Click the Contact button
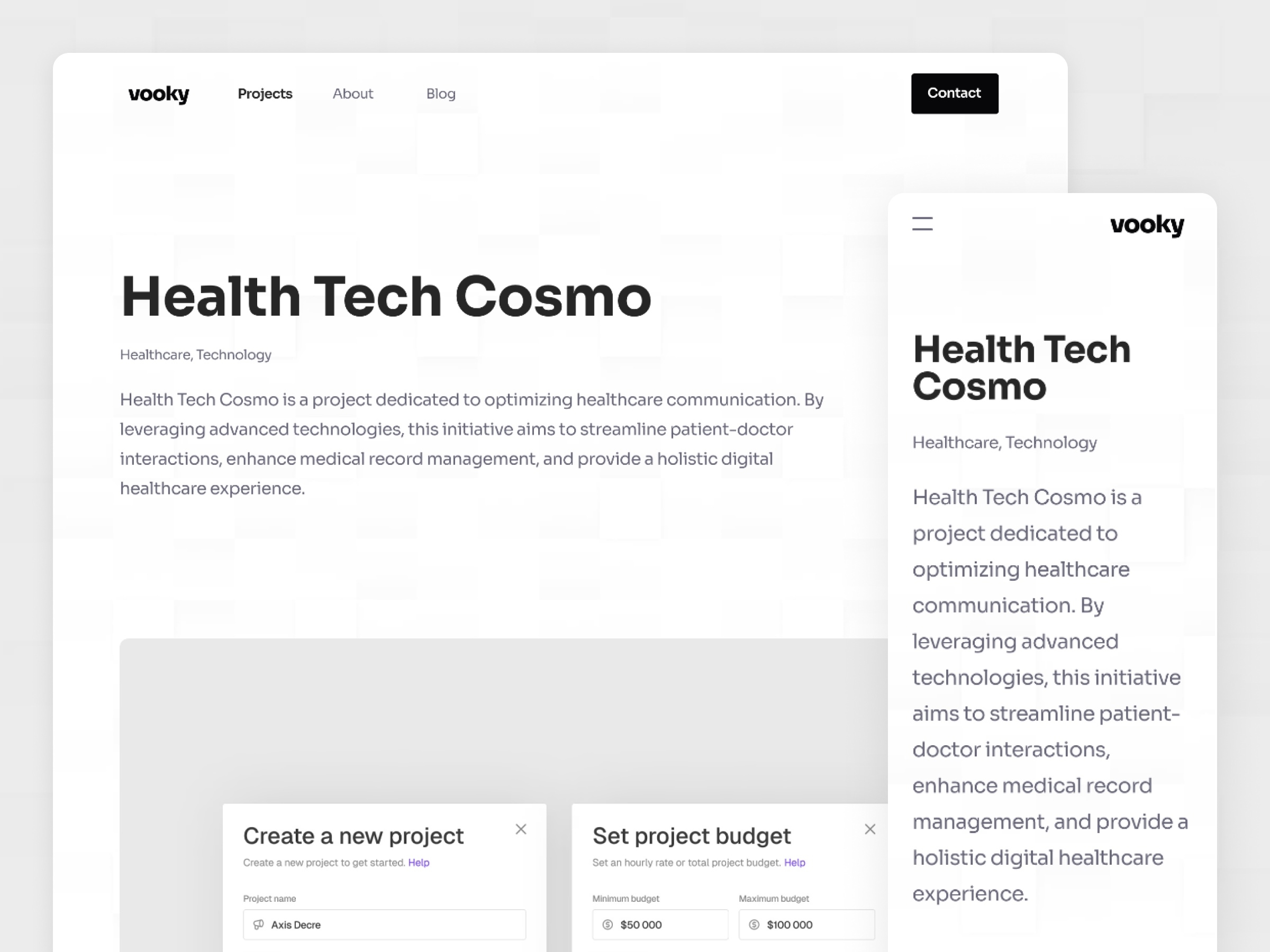The width and height of the screenshot is (1270, 952). 954,93
